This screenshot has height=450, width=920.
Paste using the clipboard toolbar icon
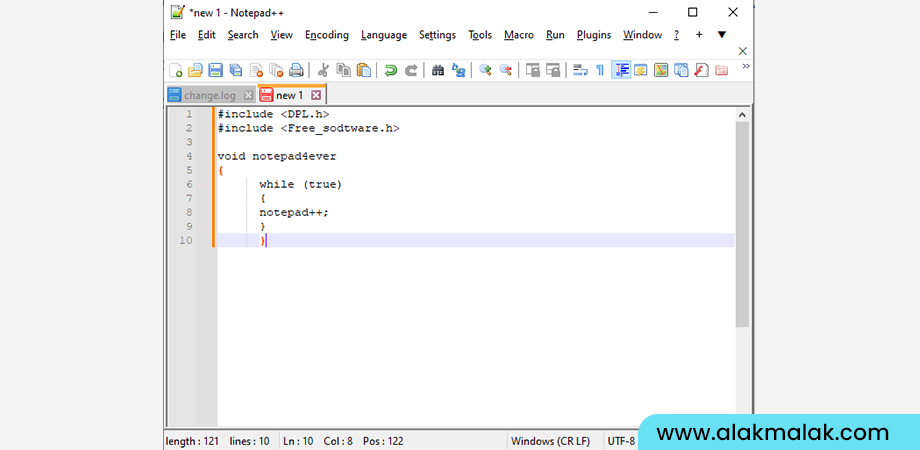point(364,70)
